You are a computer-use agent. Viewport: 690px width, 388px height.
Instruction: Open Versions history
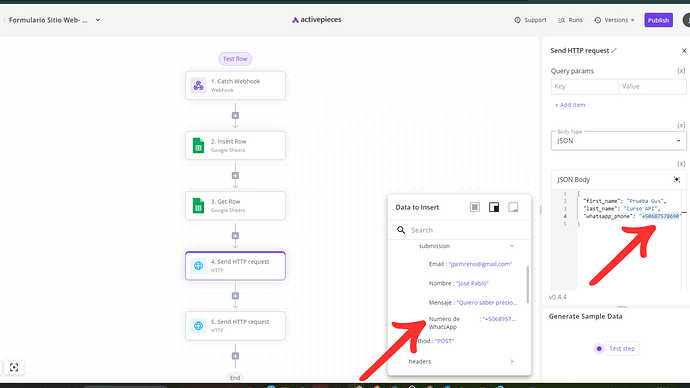coord(614,20)
